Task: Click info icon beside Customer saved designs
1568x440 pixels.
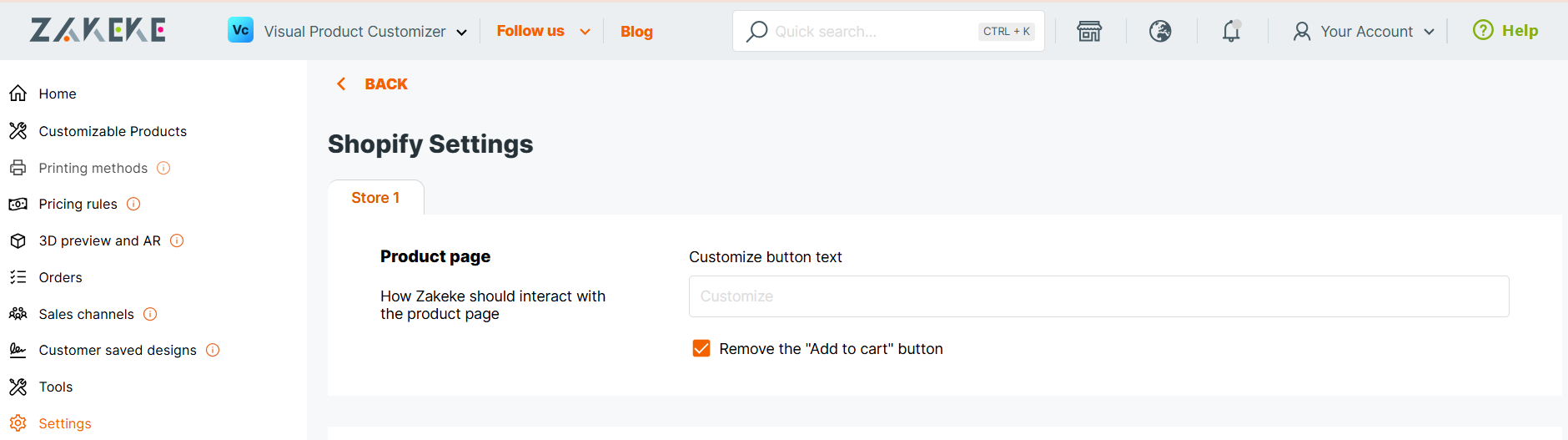Action: click(x=213, y=350)
